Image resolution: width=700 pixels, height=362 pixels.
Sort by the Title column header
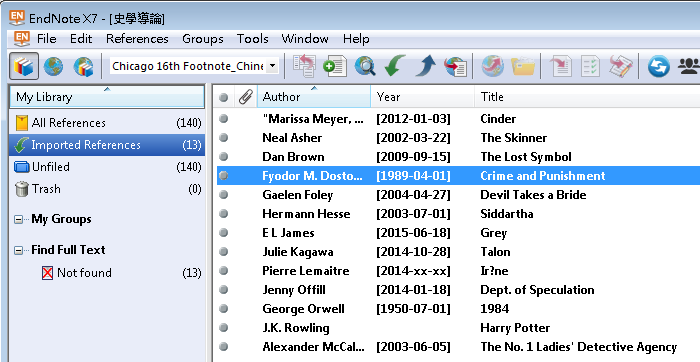point(587,97)
